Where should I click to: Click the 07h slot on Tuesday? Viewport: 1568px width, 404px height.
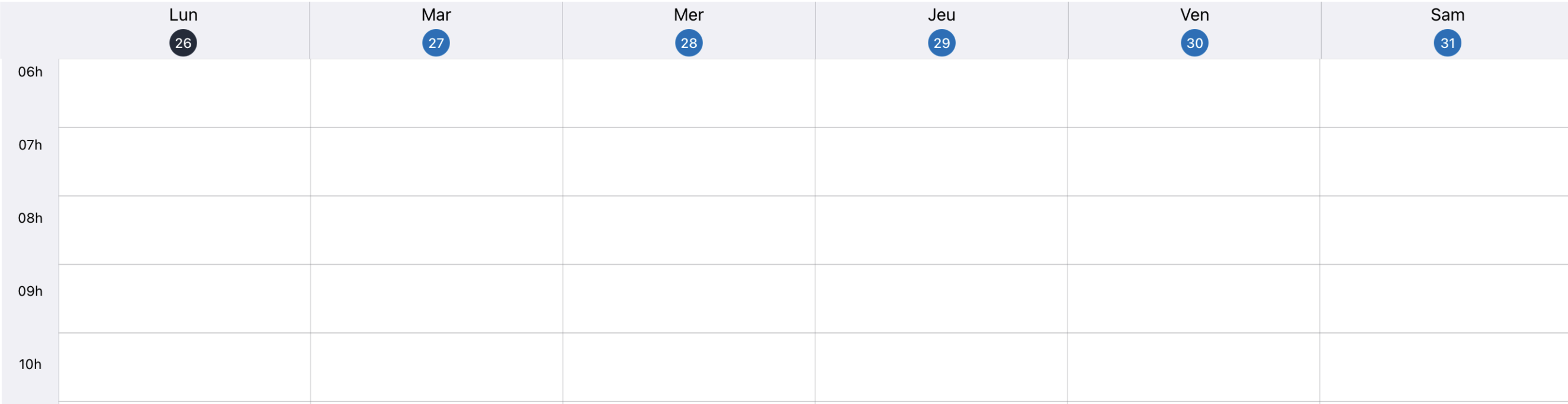[436, 162]
